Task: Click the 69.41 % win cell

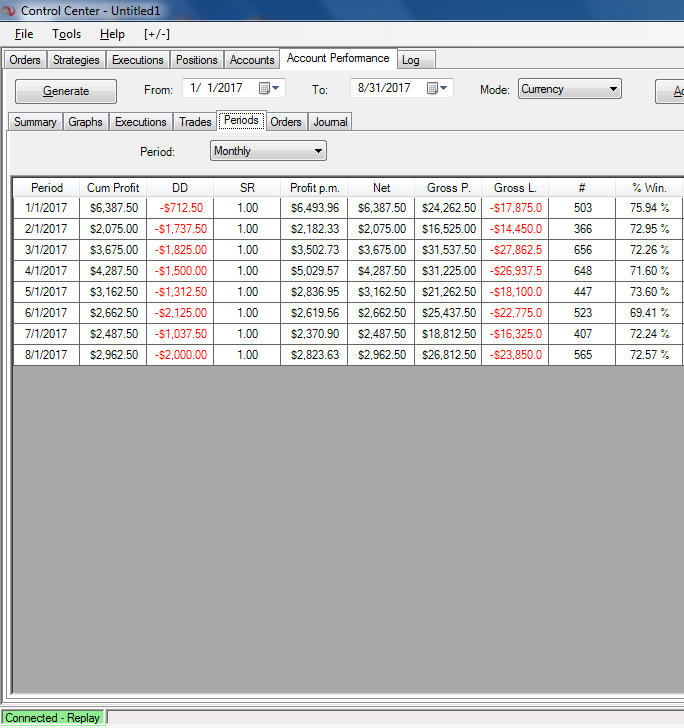Action: point(649,313)
